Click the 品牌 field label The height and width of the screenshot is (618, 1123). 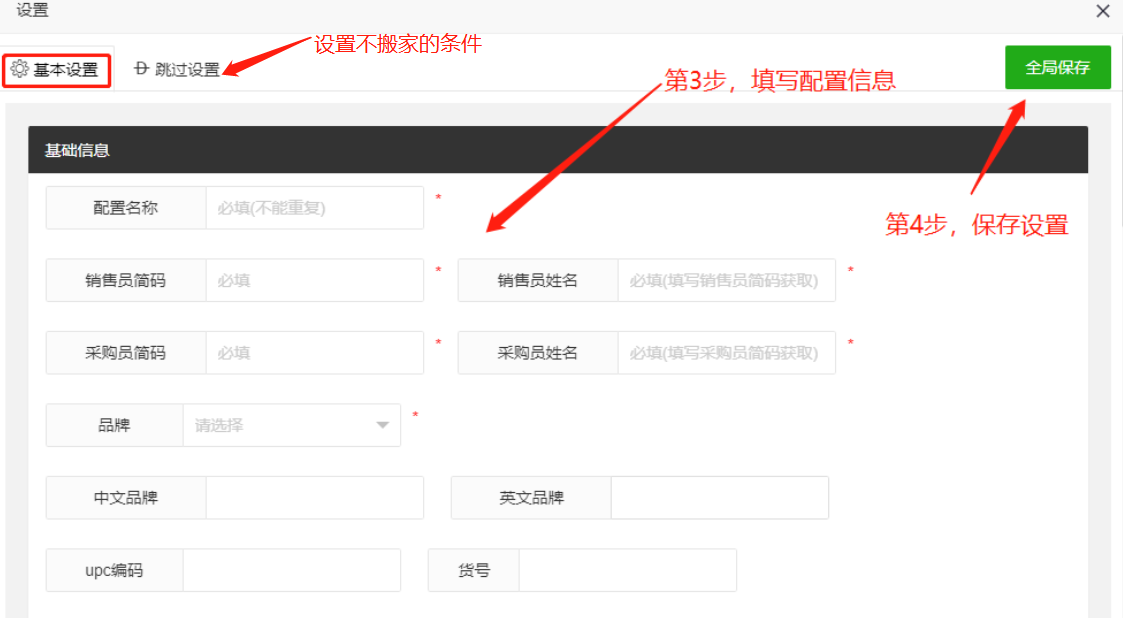114,425
